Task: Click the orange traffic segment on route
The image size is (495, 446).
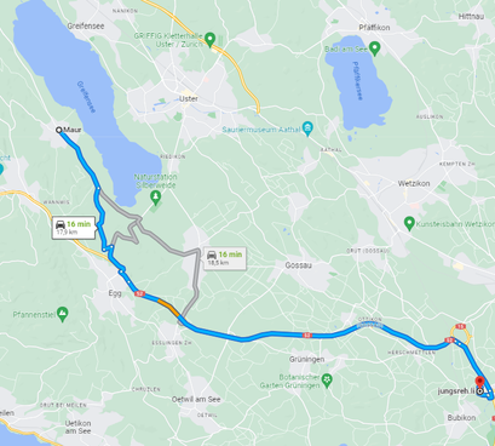Action: coord(169,307)
